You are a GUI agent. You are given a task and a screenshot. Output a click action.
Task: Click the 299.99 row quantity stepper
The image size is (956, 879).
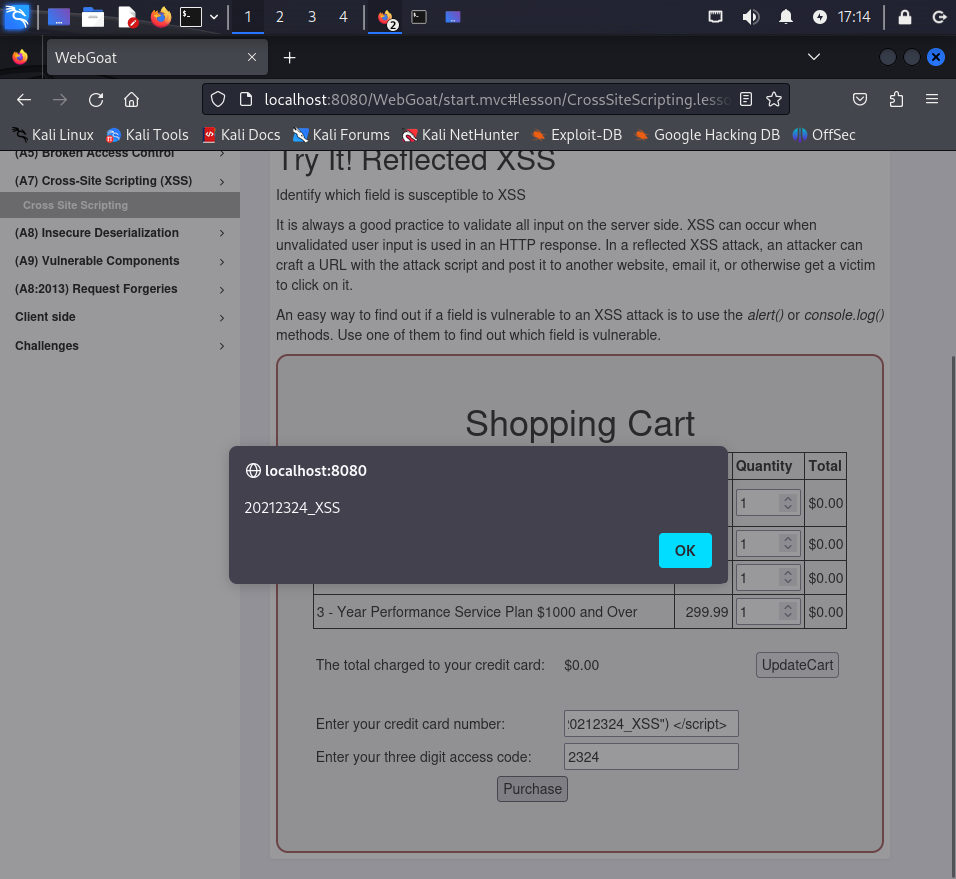click(788, 611)
